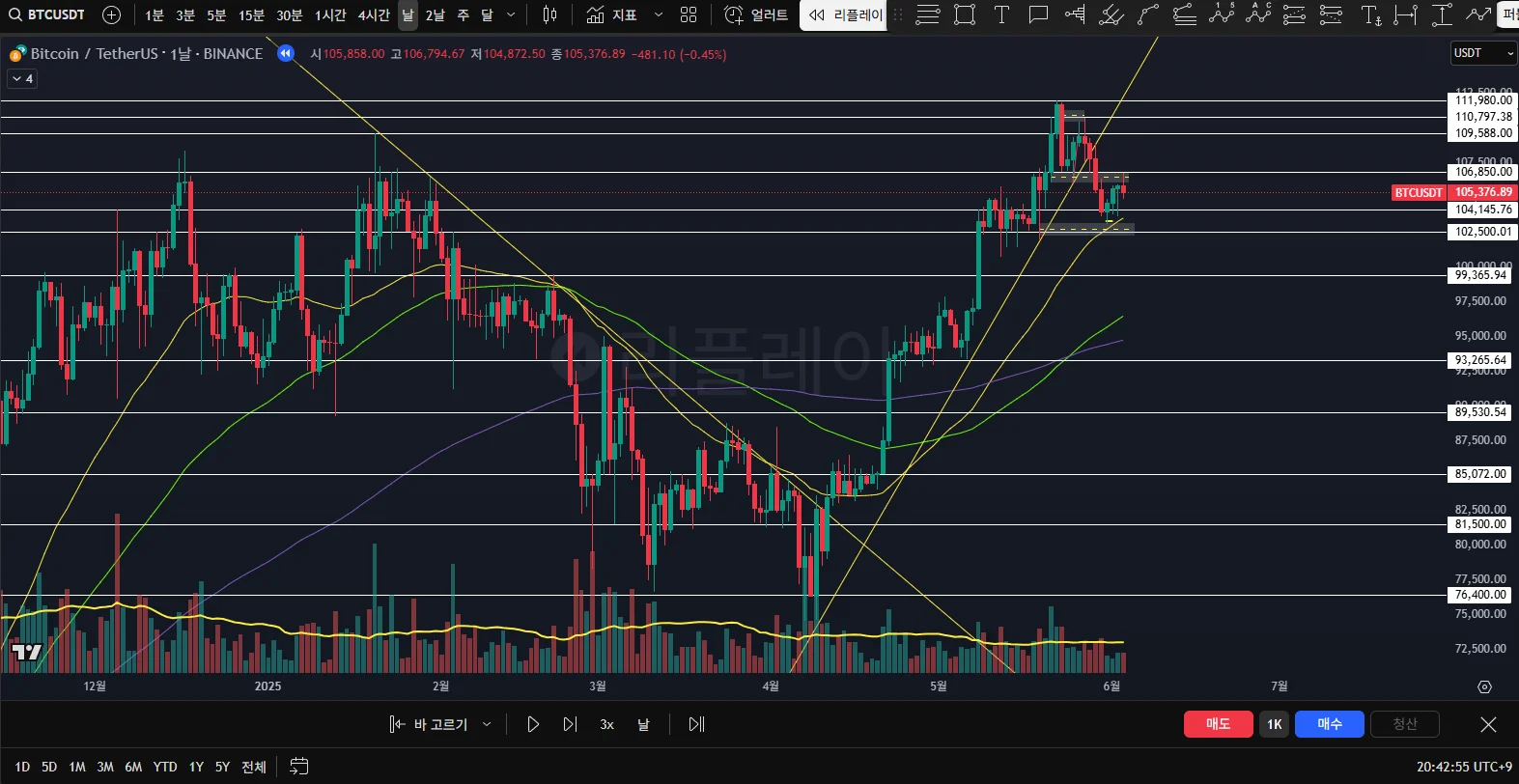This screenshot has width=1519, height=784.
Task: Expand the timeframe interval dropdown
Action: tap(511, 14)
